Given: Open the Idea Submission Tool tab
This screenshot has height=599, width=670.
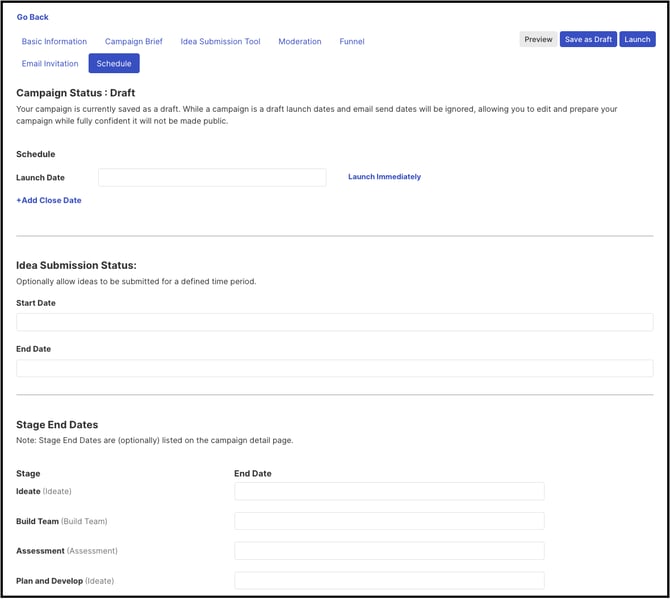Looking at the screenshot, I should [220, 41].
